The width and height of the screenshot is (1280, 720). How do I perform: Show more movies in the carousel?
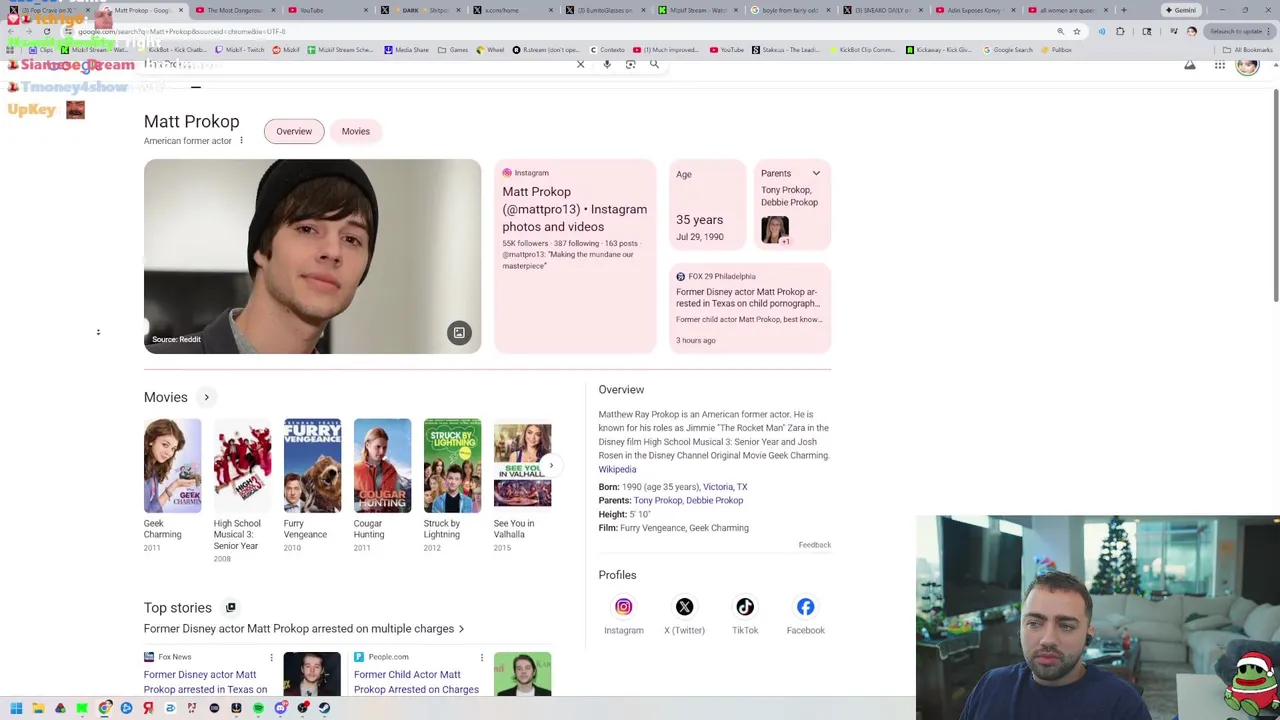pos(551,466)
